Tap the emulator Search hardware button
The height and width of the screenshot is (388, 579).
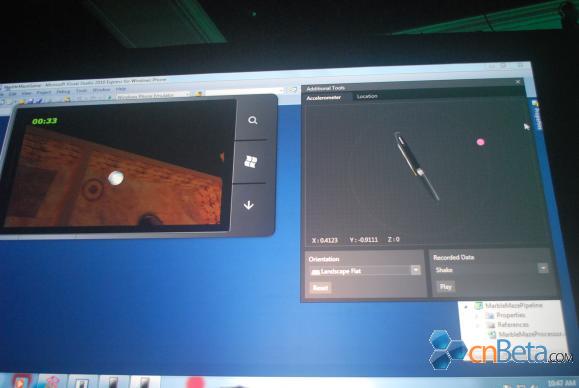(253, 120)
